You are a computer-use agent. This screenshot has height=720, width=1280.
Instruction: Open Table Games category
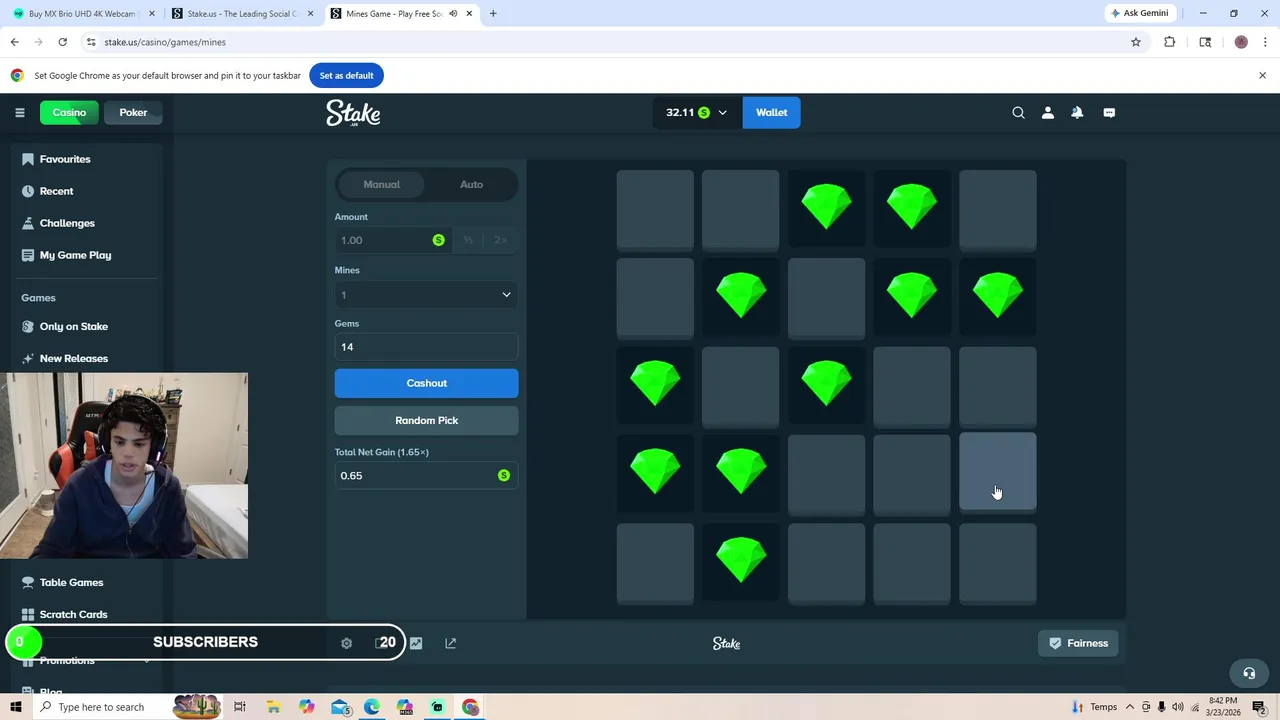(71, 582)
